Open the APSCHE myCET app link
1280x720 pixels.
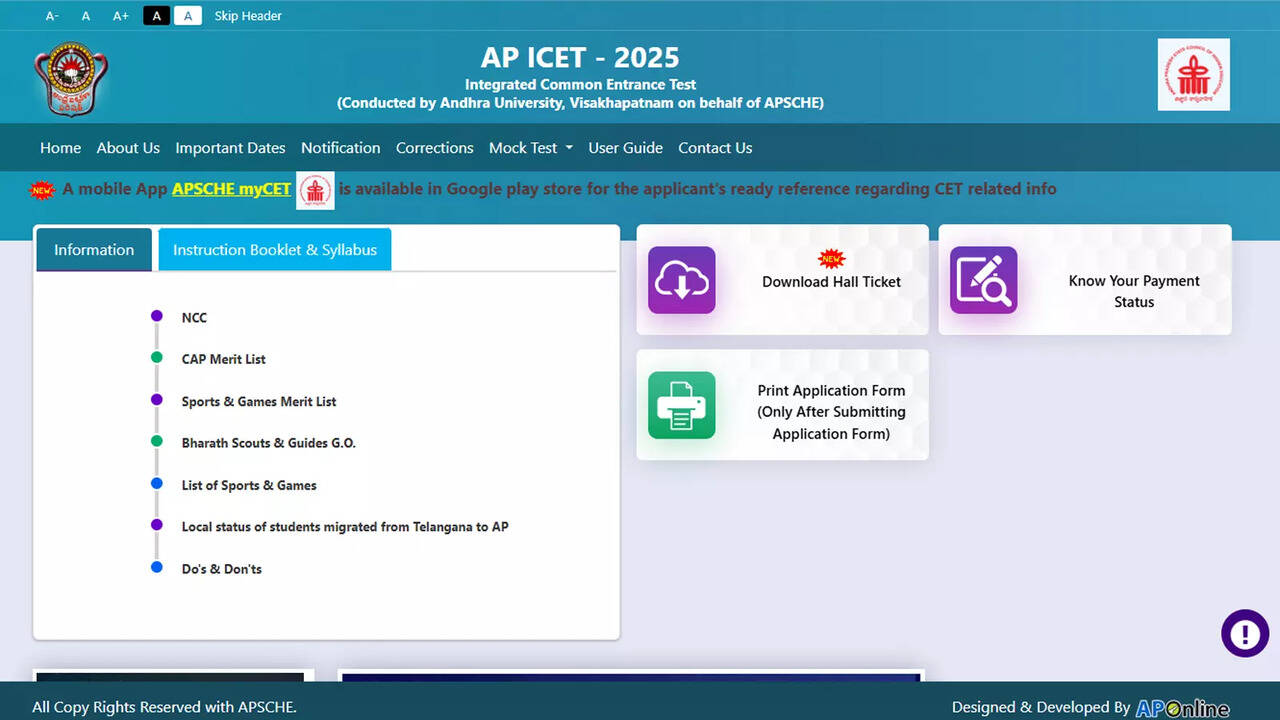coord(231,189)
